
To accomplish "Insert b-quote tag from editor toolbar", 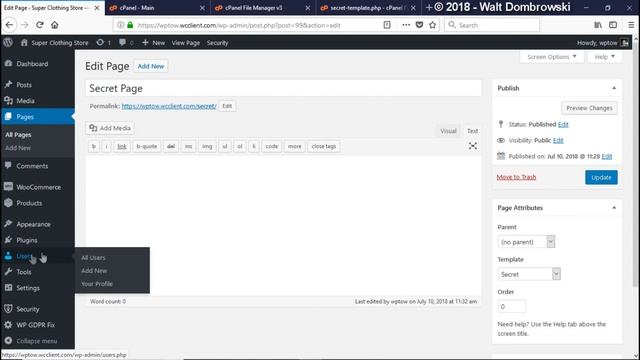I will click(147, 146).
